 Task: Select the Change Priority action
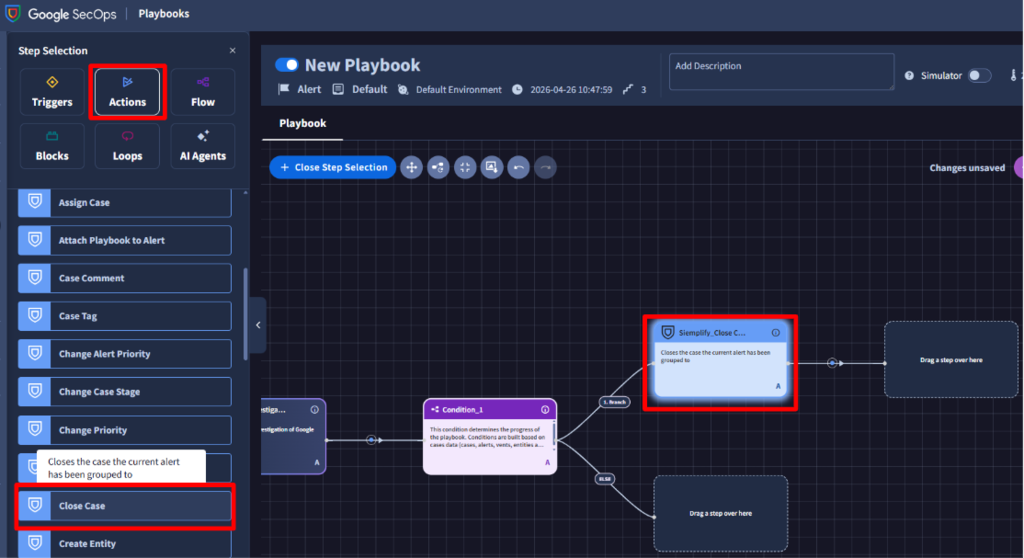125,430
